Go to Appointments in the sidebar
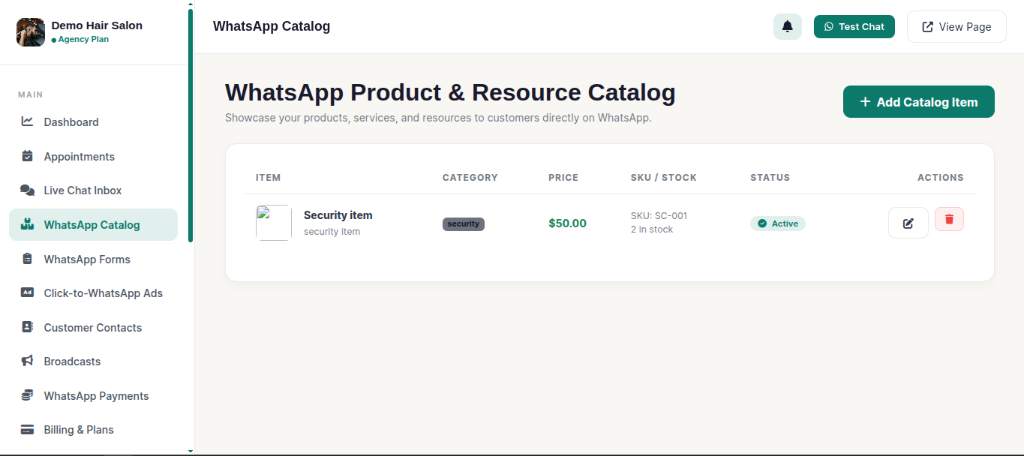1024x456 pixels. [93, 156]
